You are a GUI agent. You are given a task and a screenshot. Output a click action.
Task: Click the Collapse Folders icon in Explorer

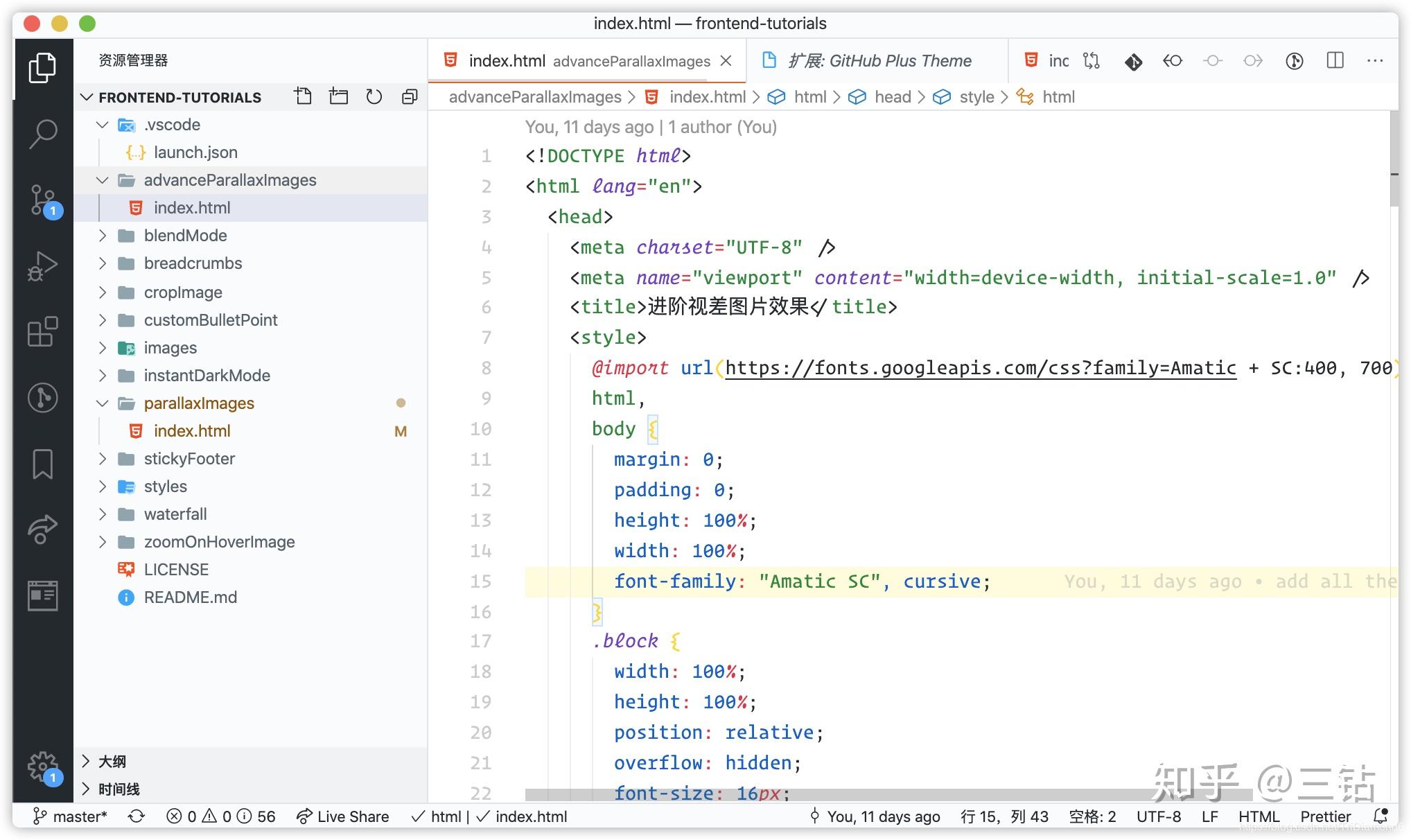(x=409, y=96)
